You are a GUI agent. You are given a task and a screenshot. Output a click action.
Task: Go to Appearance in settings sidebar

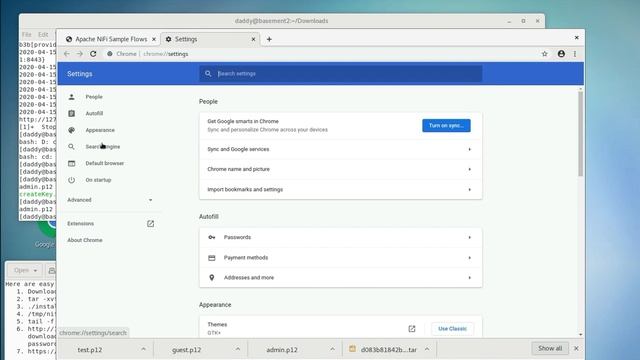click(100, 130)
